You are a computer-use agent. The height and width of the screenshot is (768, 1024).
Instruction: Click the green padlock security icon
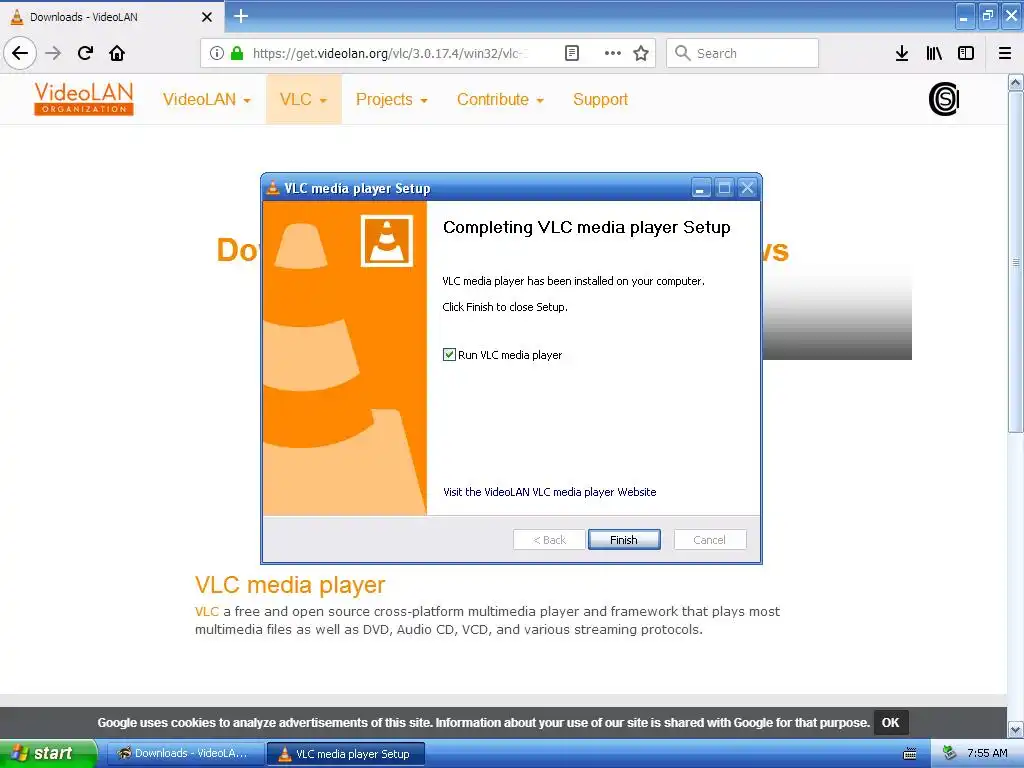(x=237, y=53)
